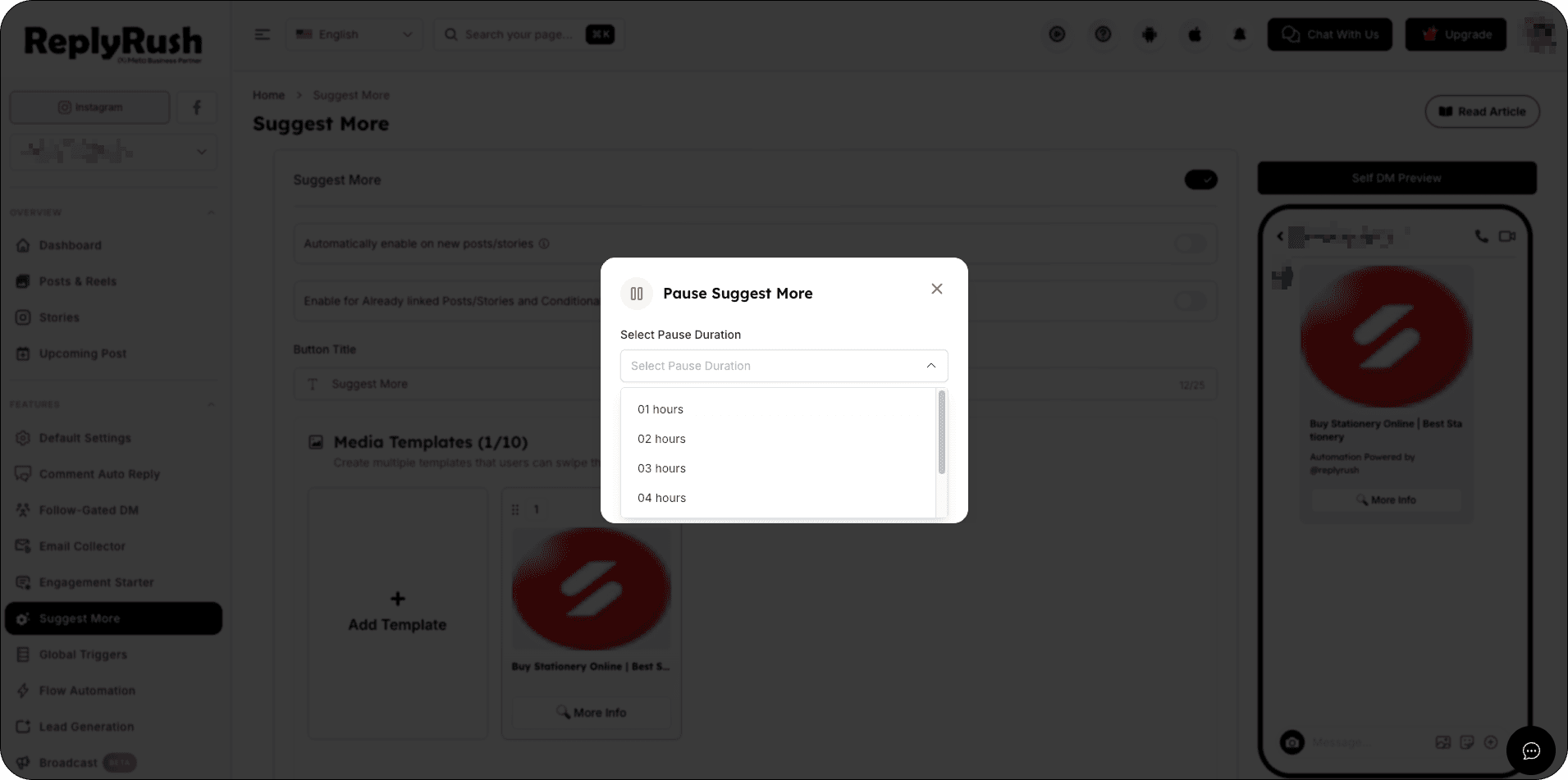Open the English language dropdown

tap(354, 34)
